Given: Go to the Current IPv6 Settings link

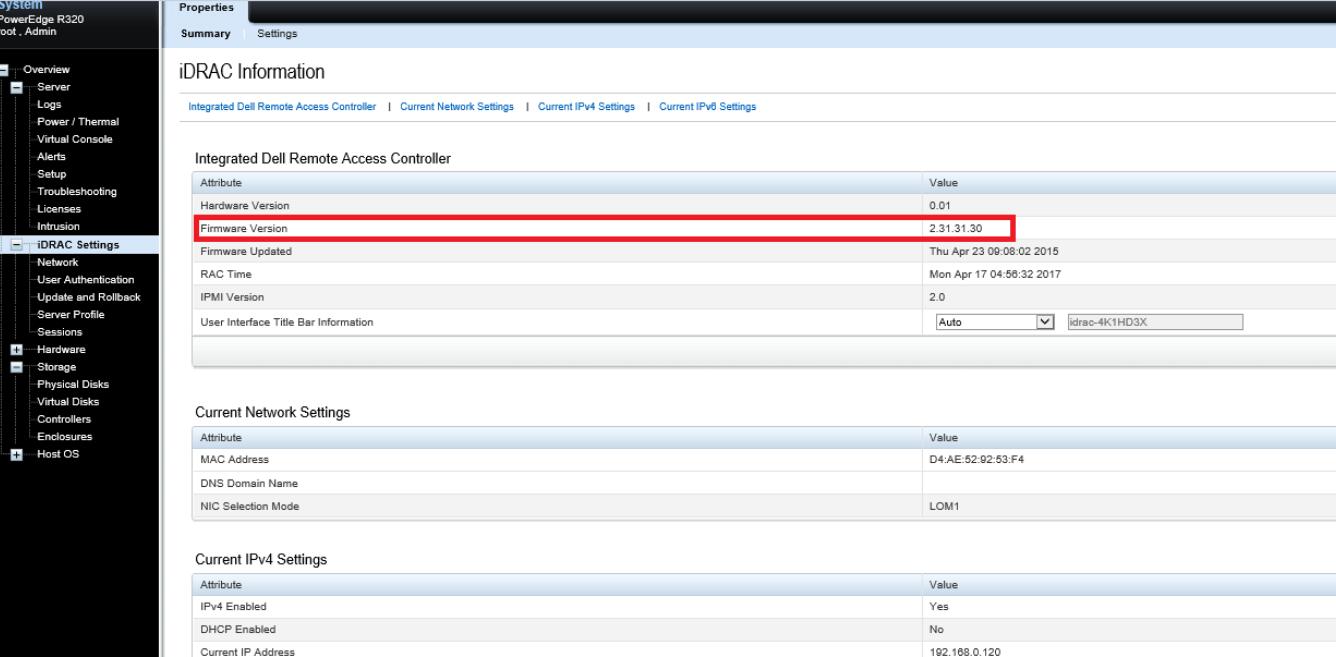Looking at the screenshot, I should pos(708,107).
